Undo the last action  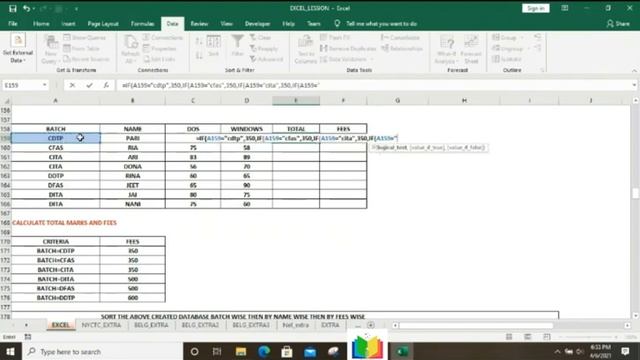(x=27, y=8)
